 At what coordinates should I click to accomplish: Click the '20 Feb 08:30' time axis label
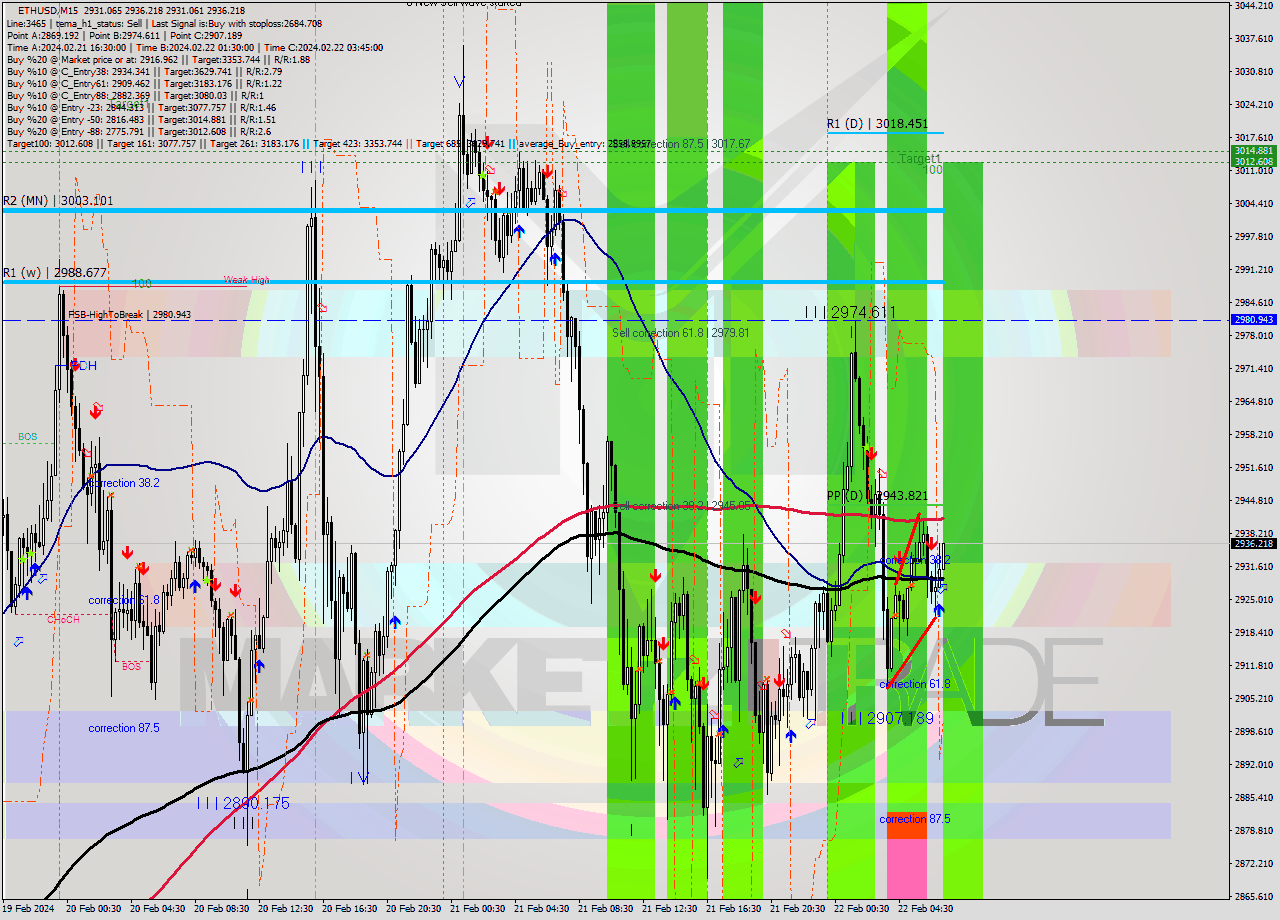coord(221,909)
